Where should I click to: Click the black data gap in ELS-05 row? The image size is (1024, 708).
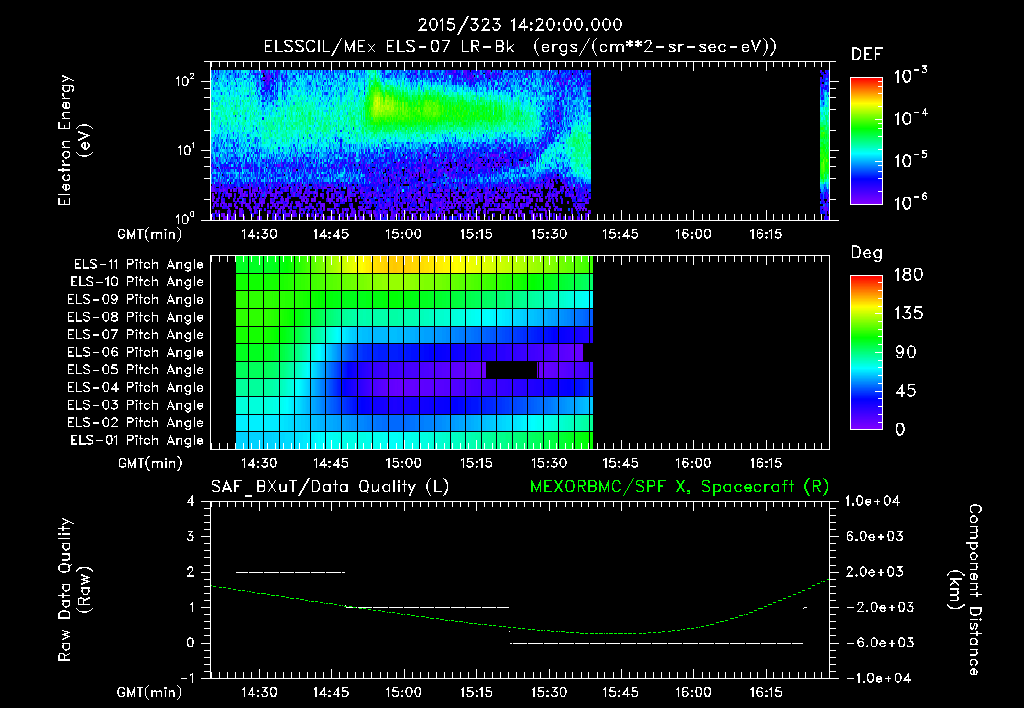click(x=511, y=370)
